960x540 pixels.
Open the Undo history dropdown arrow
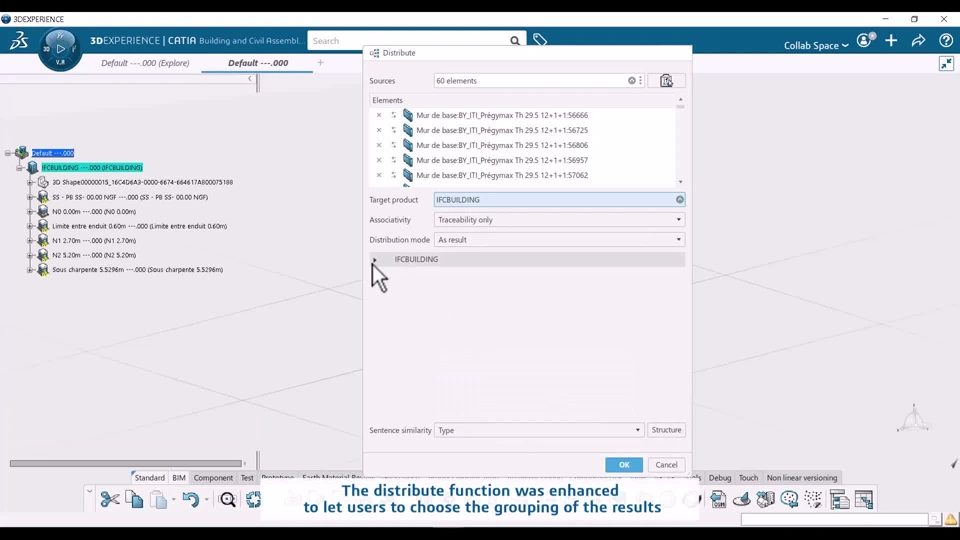pyautogui.click(x=206, y=500)
